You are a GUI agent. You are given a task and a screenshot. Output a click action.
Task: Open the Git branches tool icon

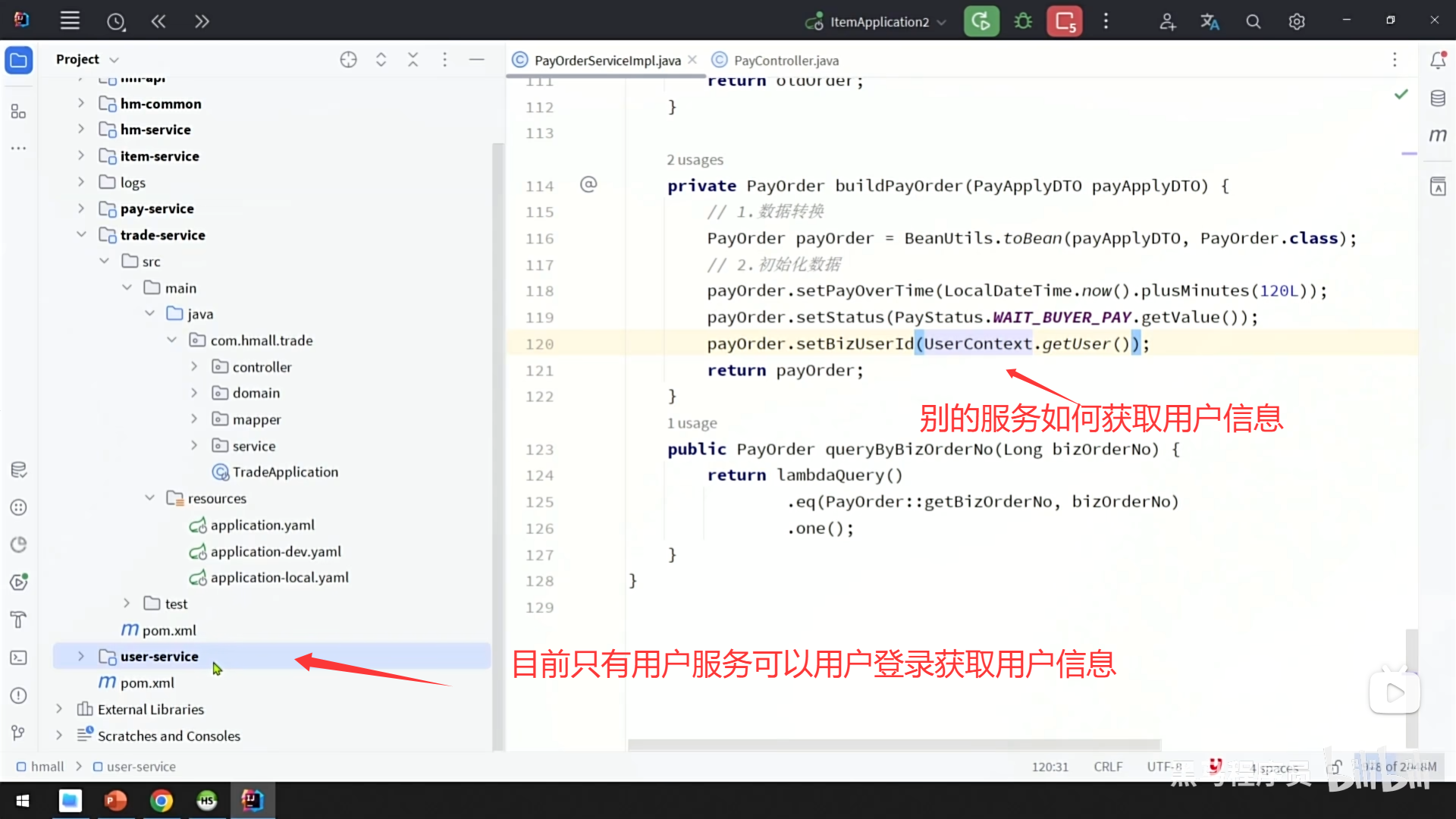(19, 733)
